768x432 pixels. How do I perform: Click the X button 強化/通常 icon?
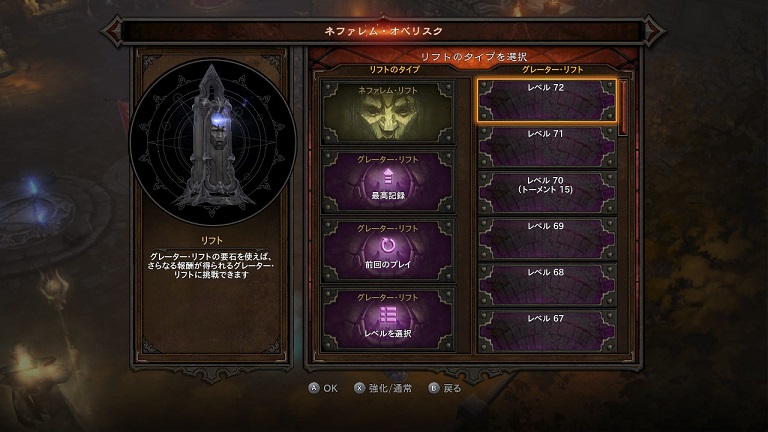click(x=360, y=388)
